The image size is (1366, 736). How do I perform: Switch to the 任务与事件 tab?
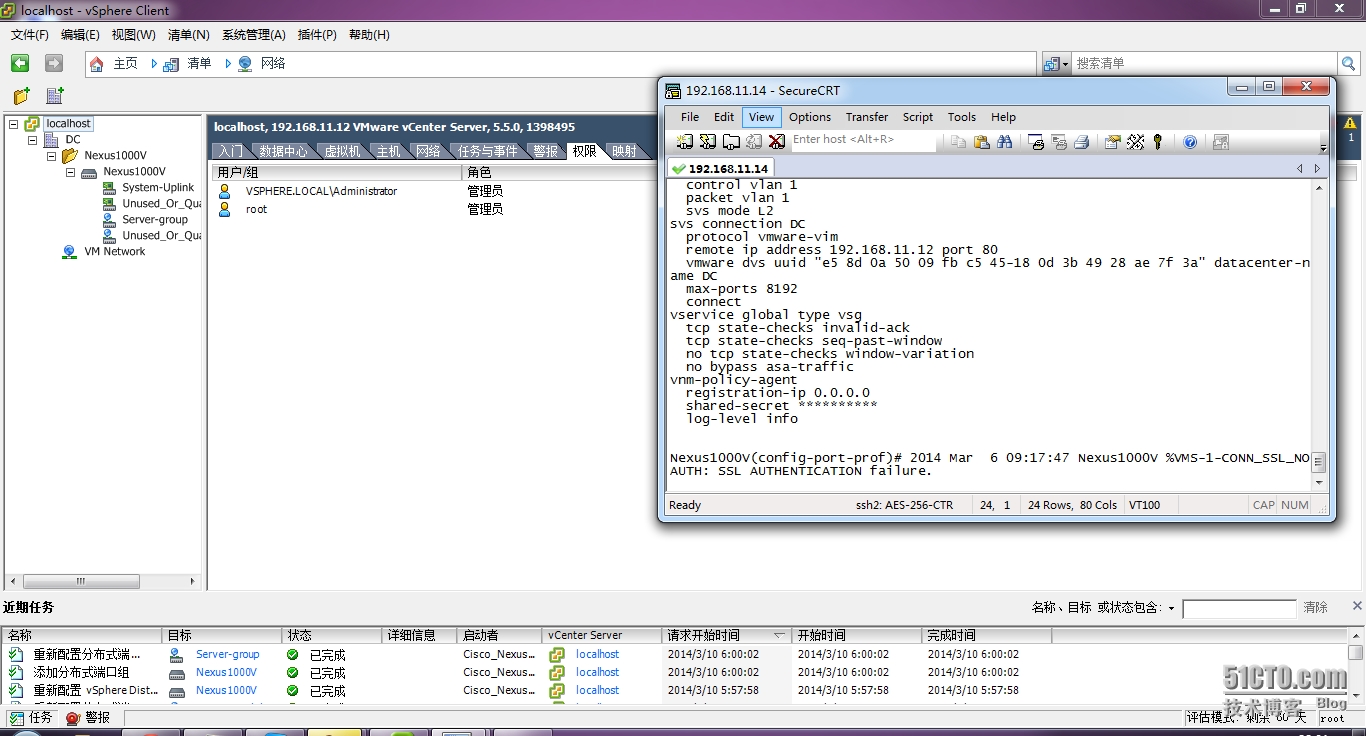click(487, 151)
